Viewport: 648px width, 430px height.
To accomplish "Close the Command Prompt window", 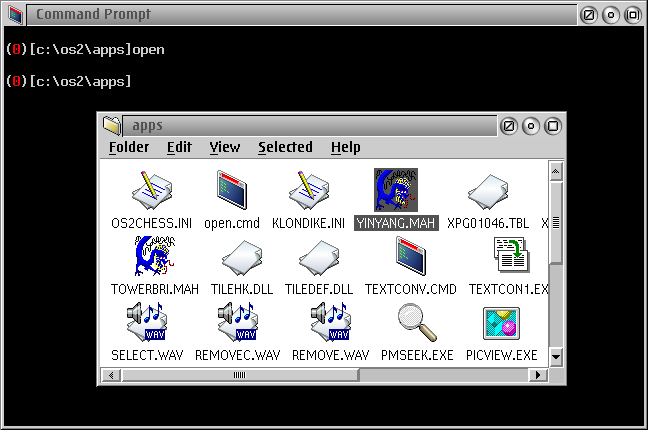I will point(588,15).
